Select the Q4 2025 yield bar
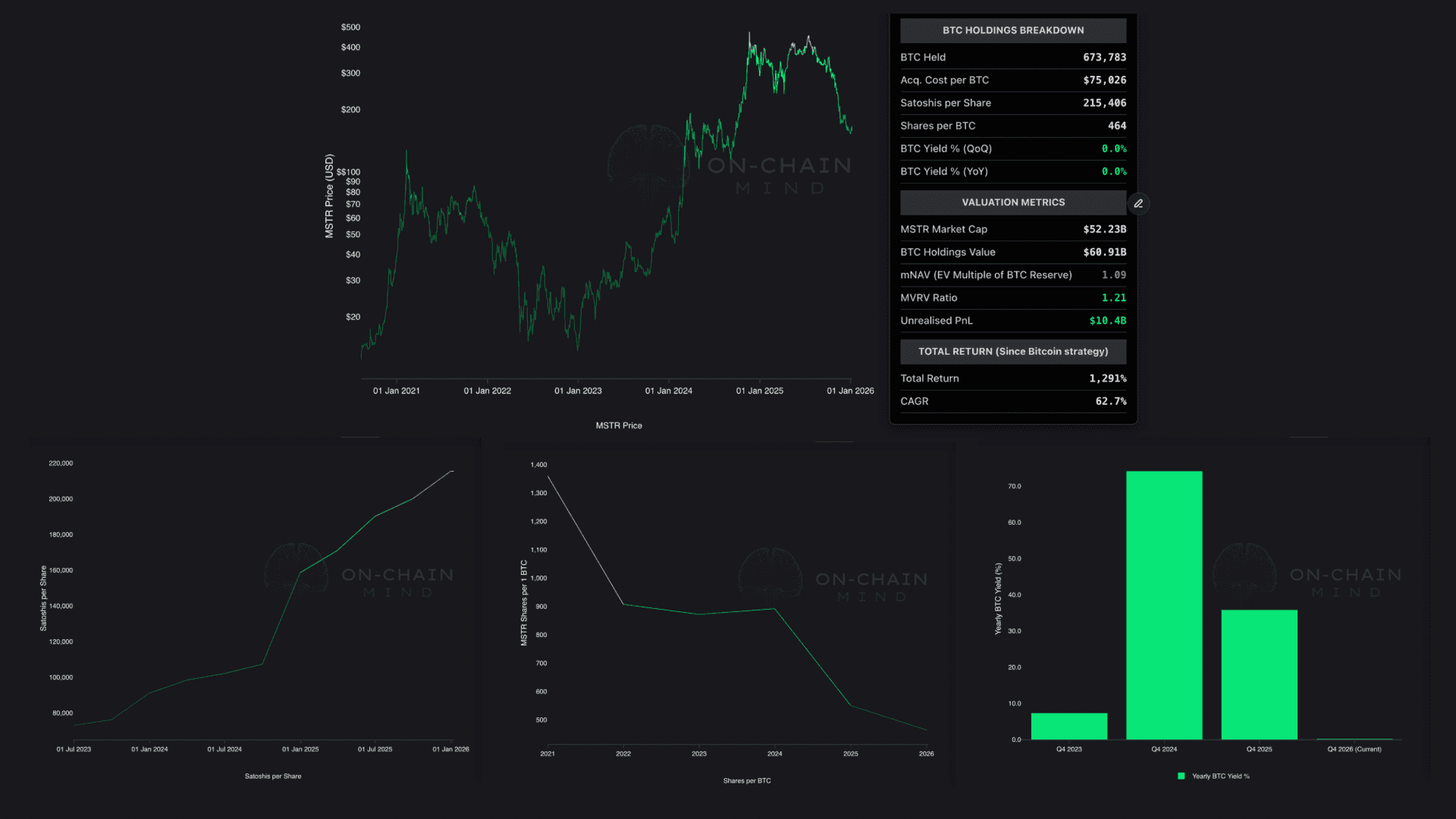1456x819 pixels. pos(1259,675)
